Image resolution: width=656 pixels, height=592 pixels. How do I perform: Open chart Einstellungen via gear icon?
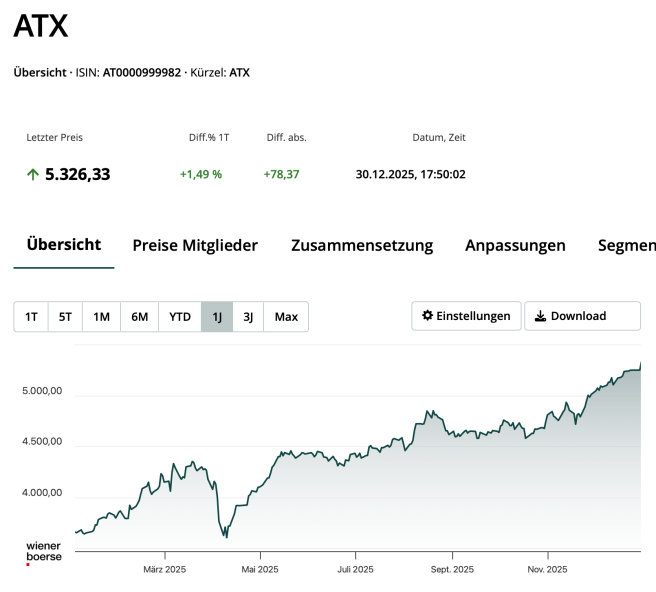click(x=428, y=316)
